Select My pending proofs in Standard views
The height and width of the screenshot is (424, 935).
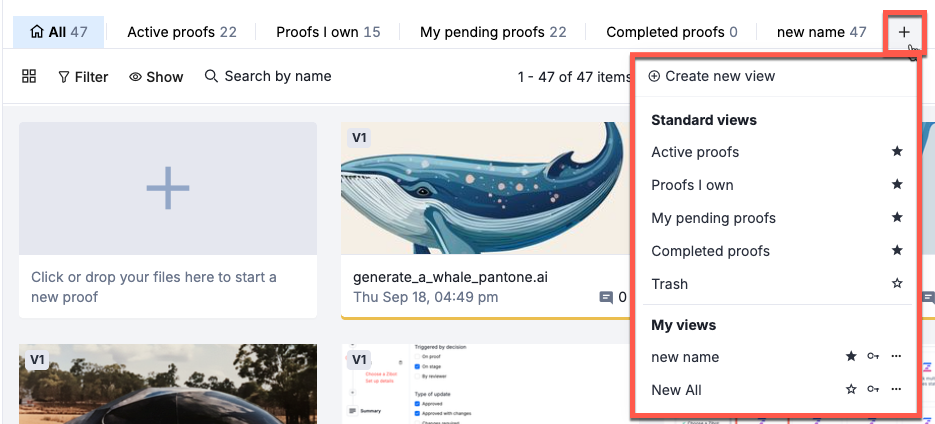713,218
